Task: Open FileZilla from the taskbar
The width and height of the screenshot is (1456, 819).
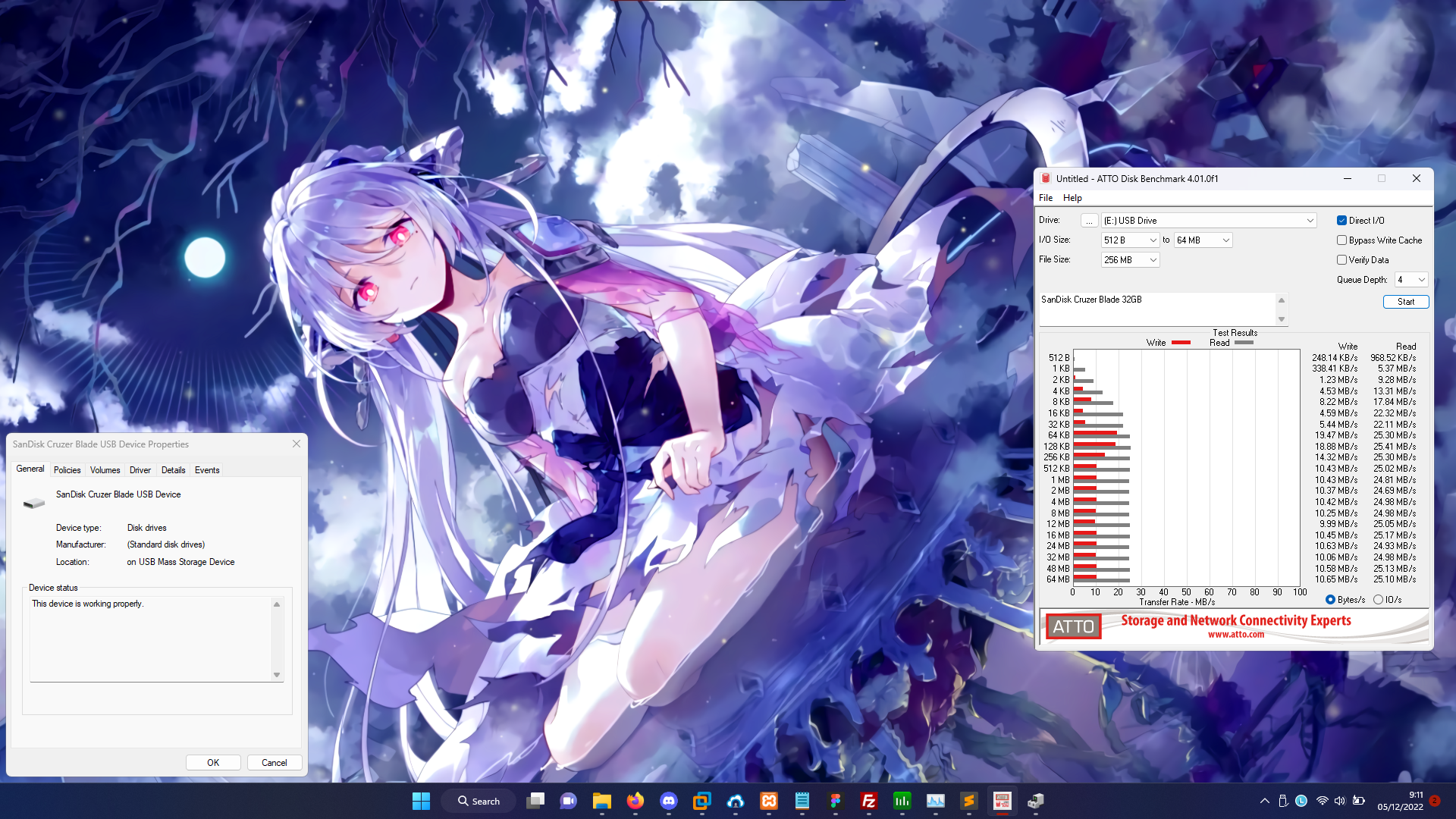Action: tap(869, 801)
